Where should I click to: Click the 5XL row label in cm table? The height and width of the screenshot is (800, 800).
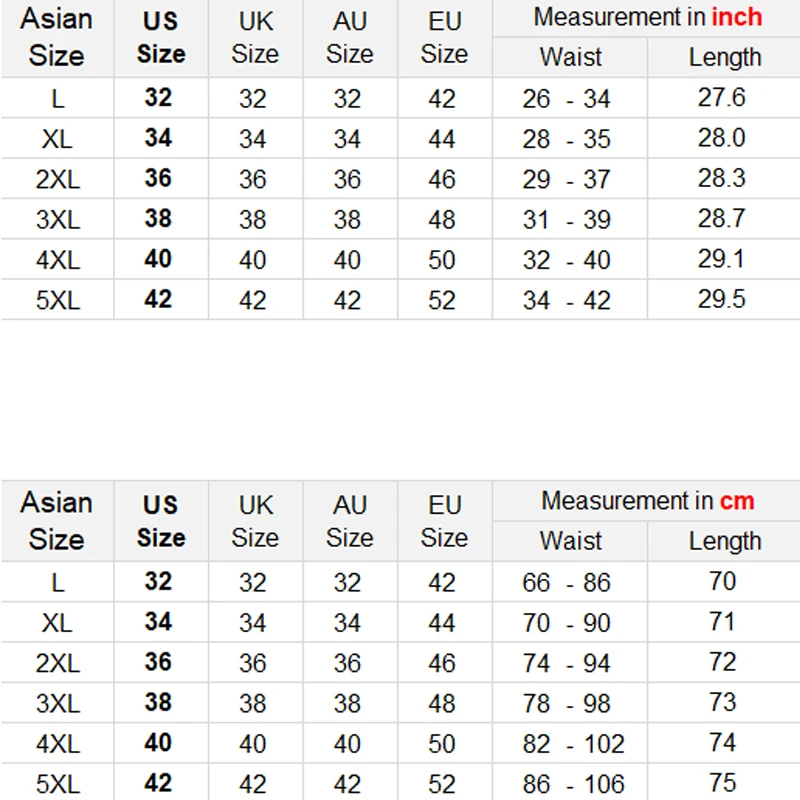[57, 783]
